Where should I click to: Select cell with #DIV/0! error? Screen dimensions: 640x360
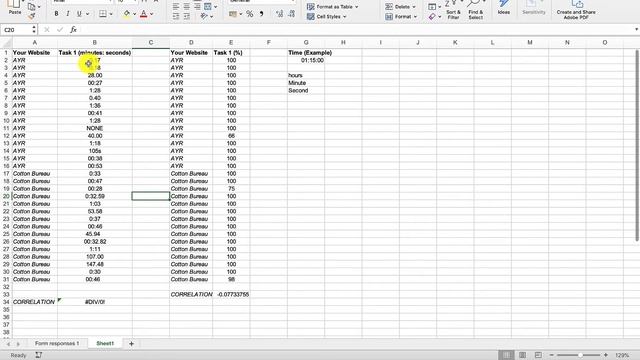pyautogui.click(x=95, y=302)
